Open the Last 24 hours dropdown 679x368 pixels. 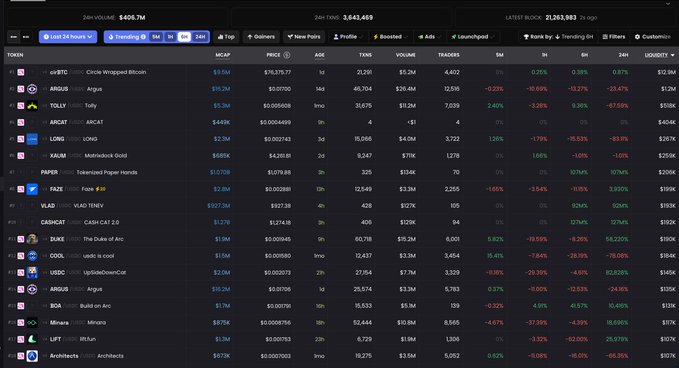(68, 37)
